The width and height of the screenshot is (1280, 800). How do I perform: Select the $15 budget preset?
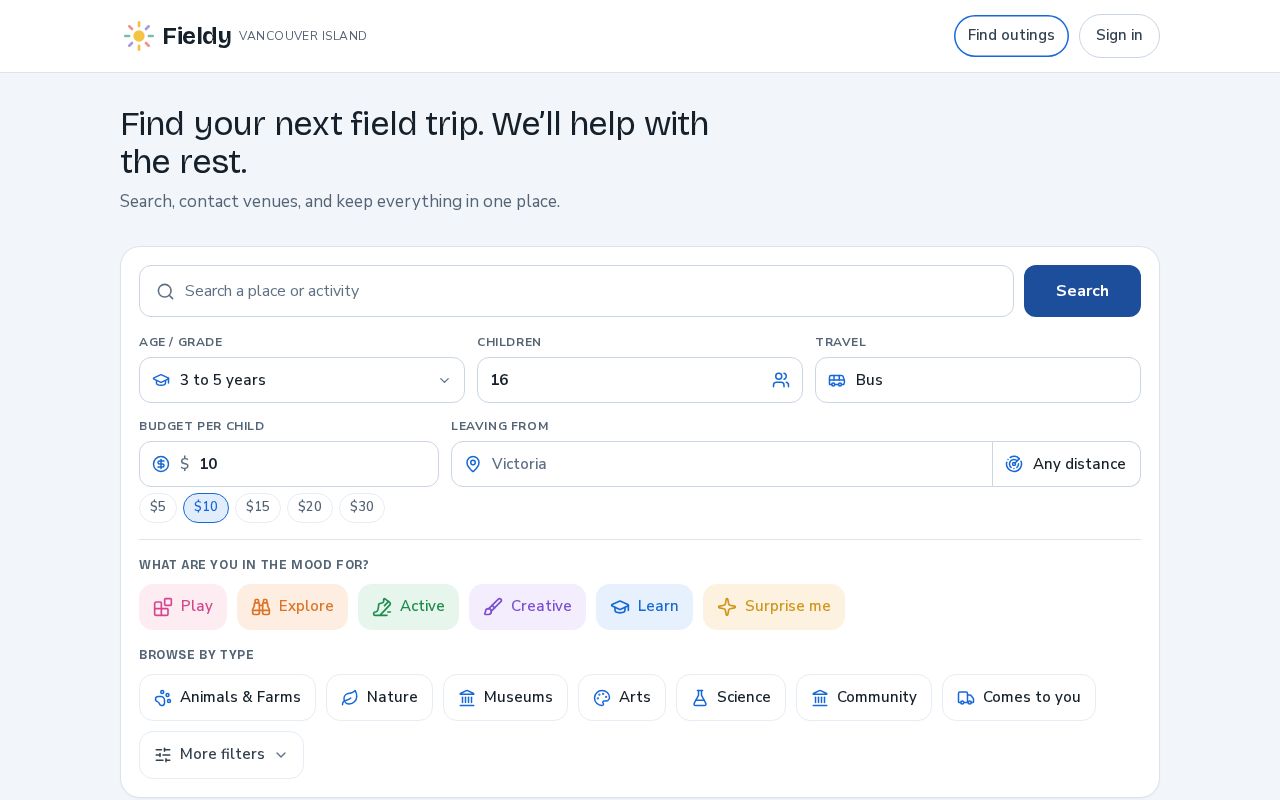(258, 508)
